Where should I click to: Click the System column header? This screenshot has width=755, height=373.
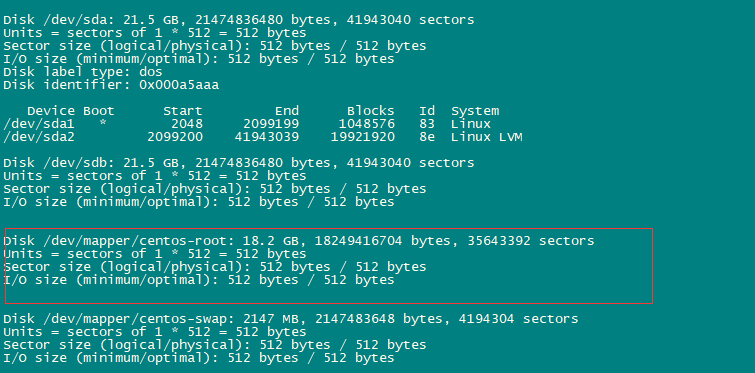pyautogui.click(x=475, y=111)
